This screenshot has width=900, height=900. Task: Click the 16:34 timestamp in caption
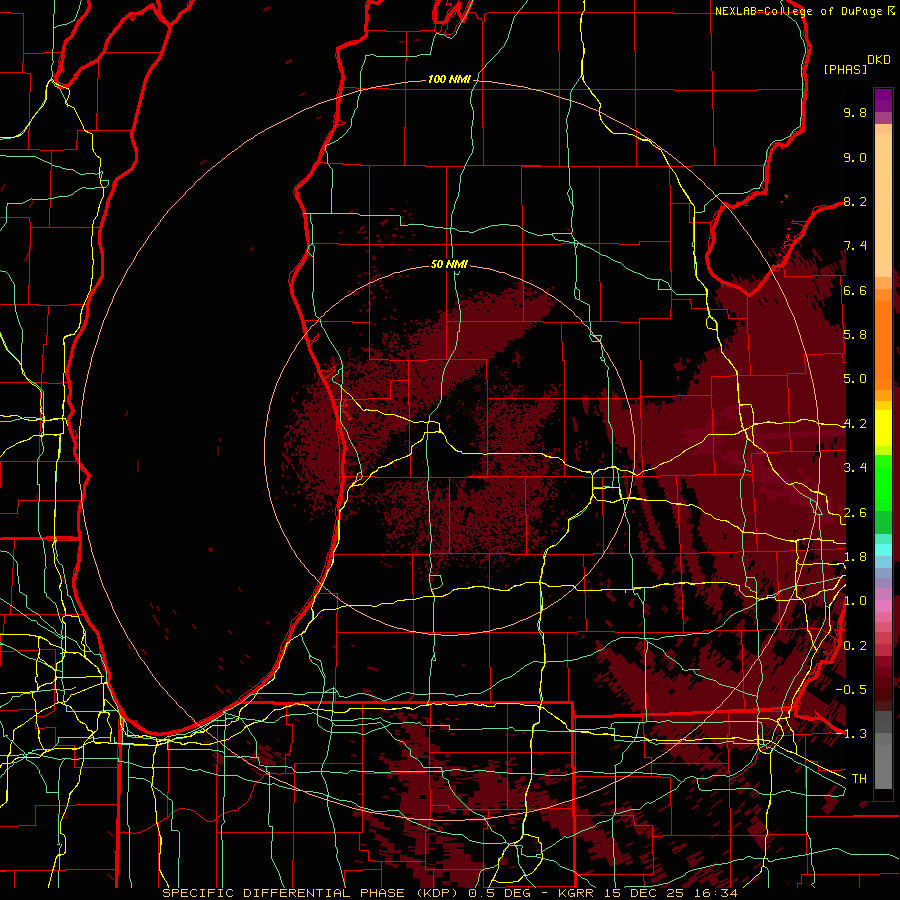point(716,893)
